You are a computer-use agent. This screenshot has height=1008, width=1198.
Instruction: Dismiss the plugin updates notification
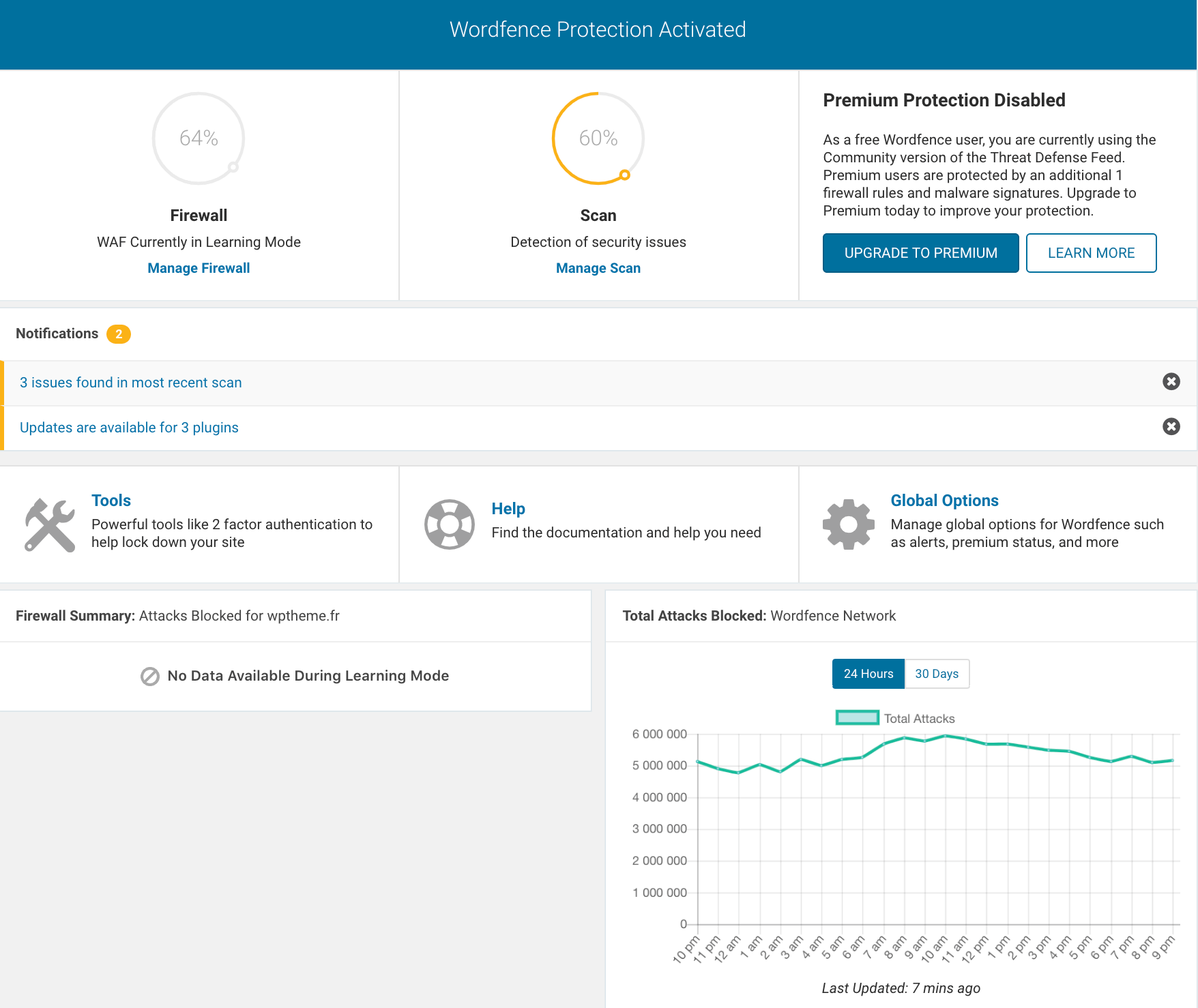click(x=1171, y=426)
